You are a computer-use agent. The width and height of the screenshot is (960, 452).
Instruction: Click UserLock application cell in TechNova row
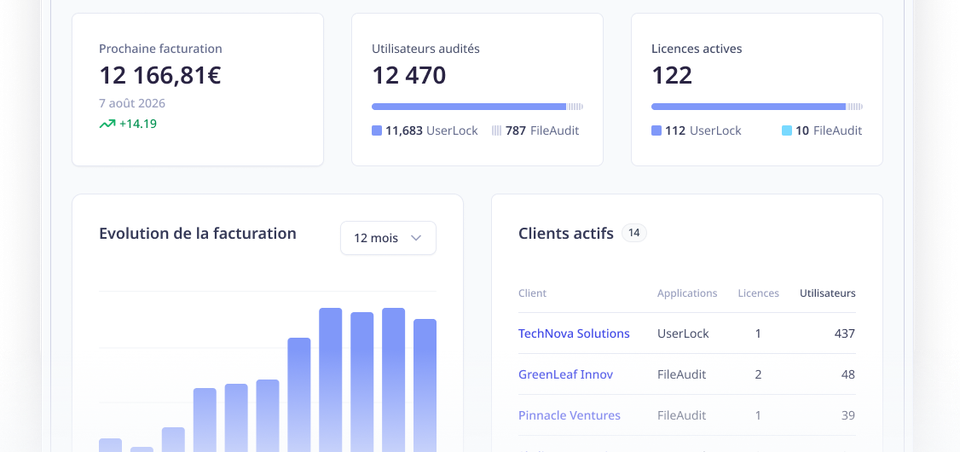click(x=683, y=333)
